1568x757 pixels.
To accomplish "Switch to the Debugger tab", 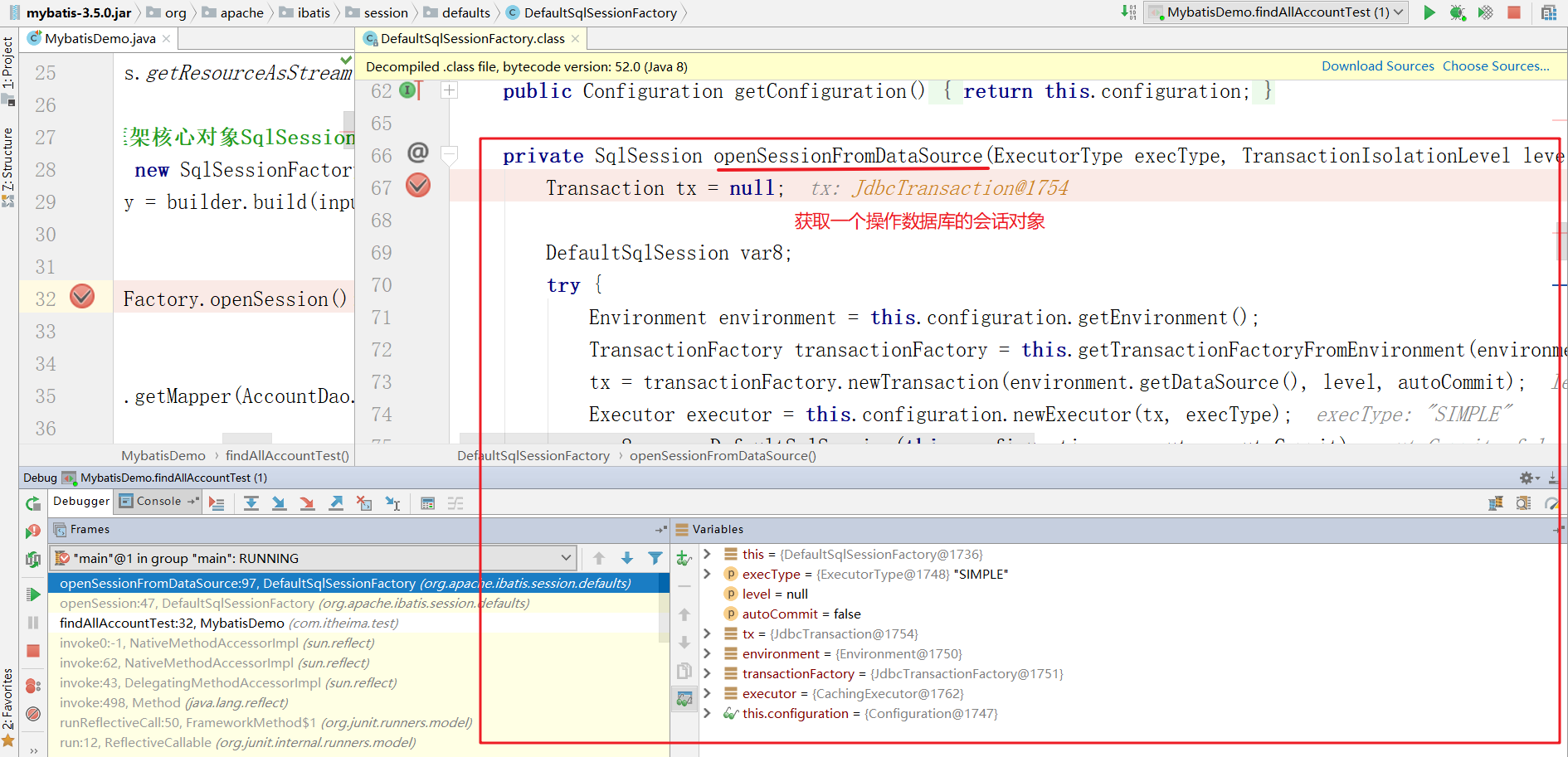I will [x=81, y=501].
